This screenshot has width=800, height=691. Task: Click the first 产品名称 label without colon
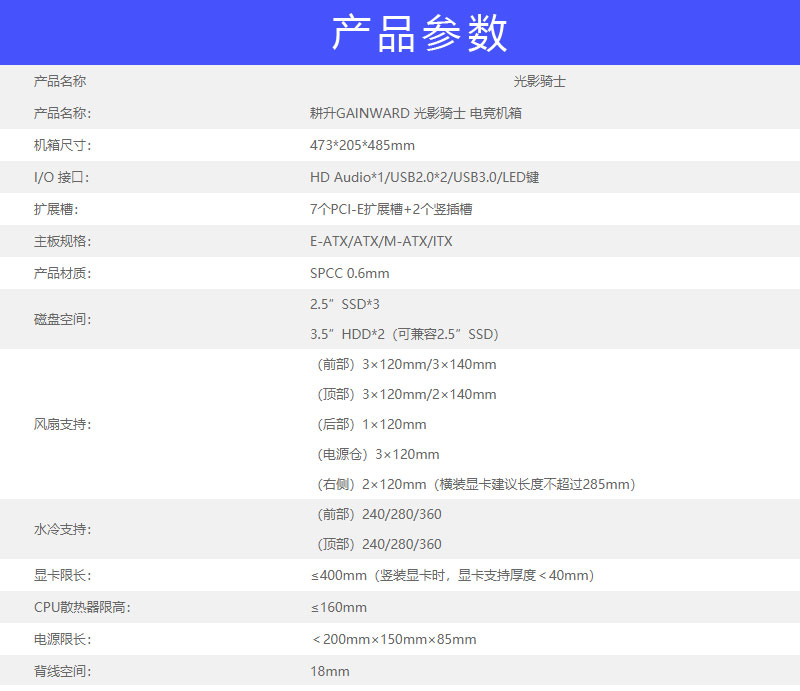tap(60, 82)
